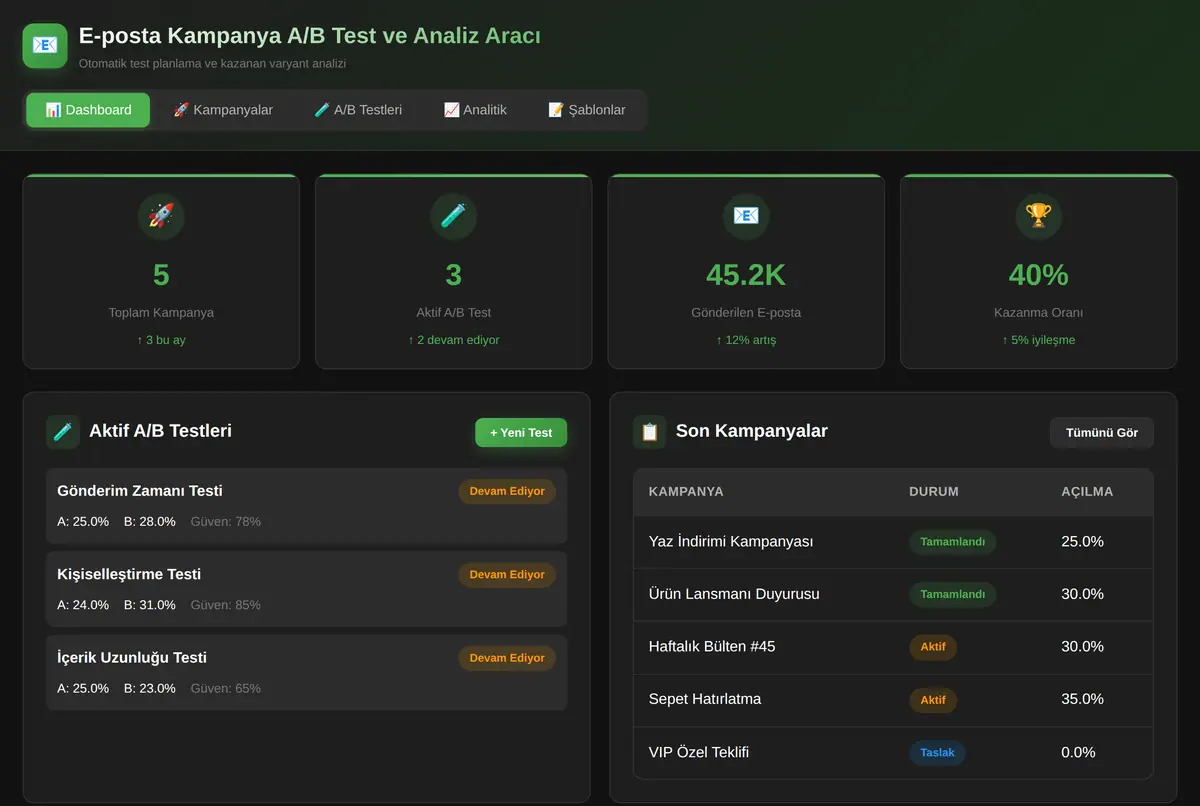Click the '12% artış' trend text
The height and width of the screenshot is (806, 1200).
(x=746, y=340)
